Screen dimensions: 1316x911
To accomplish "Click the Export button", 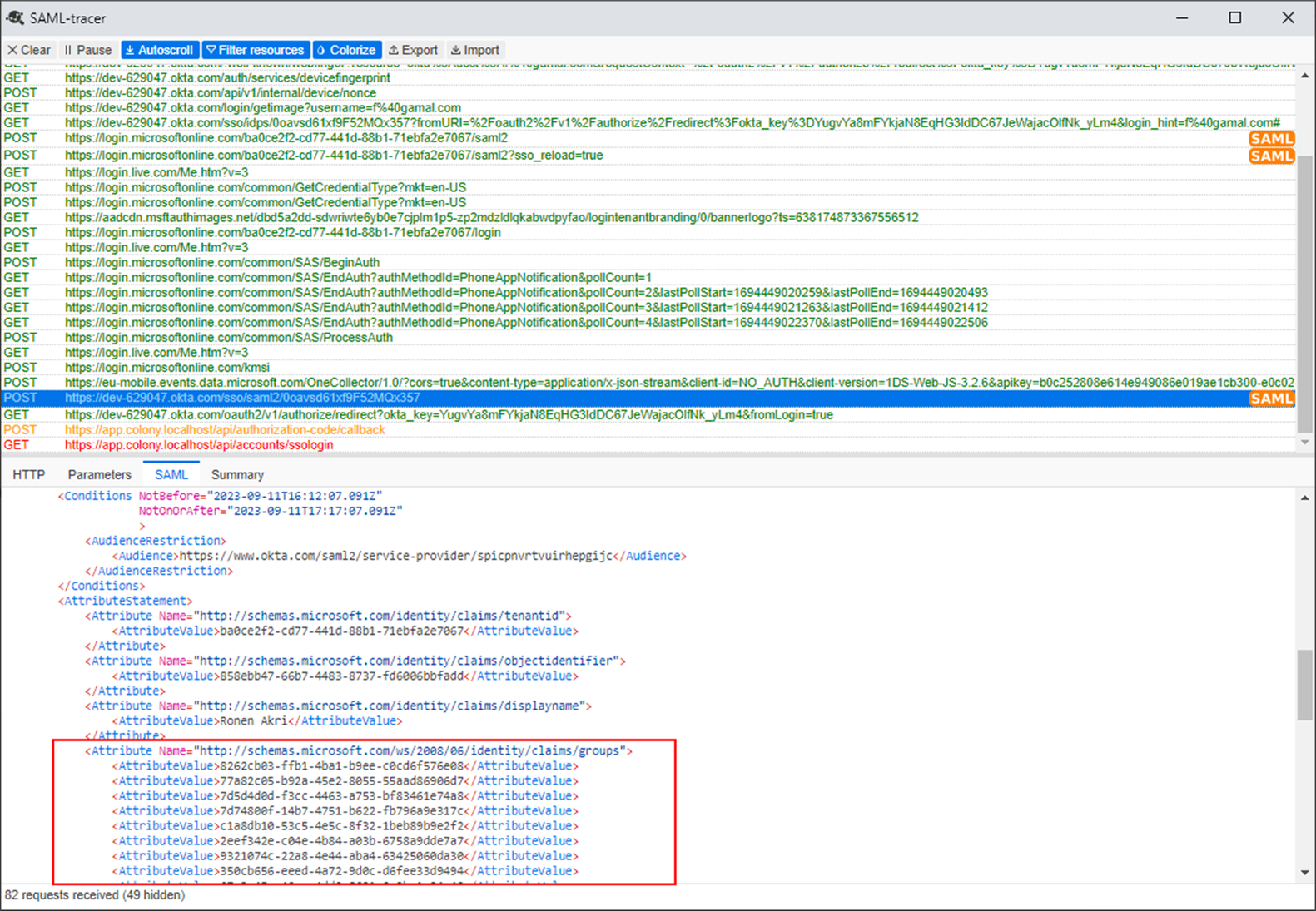I will (413, 50).
